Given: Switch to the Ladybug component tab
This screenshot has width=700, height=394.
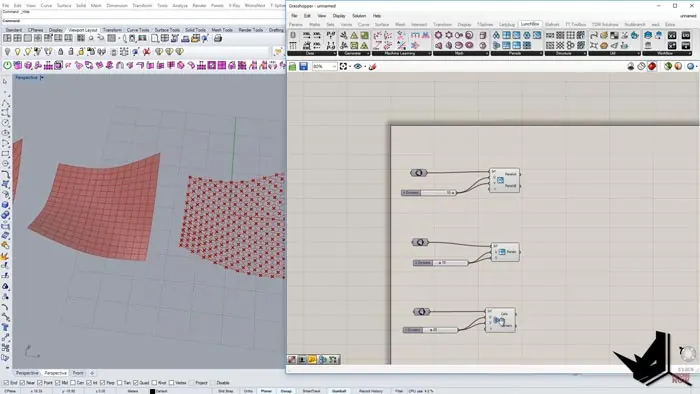Looking at the screenshot, I should 507,25.
